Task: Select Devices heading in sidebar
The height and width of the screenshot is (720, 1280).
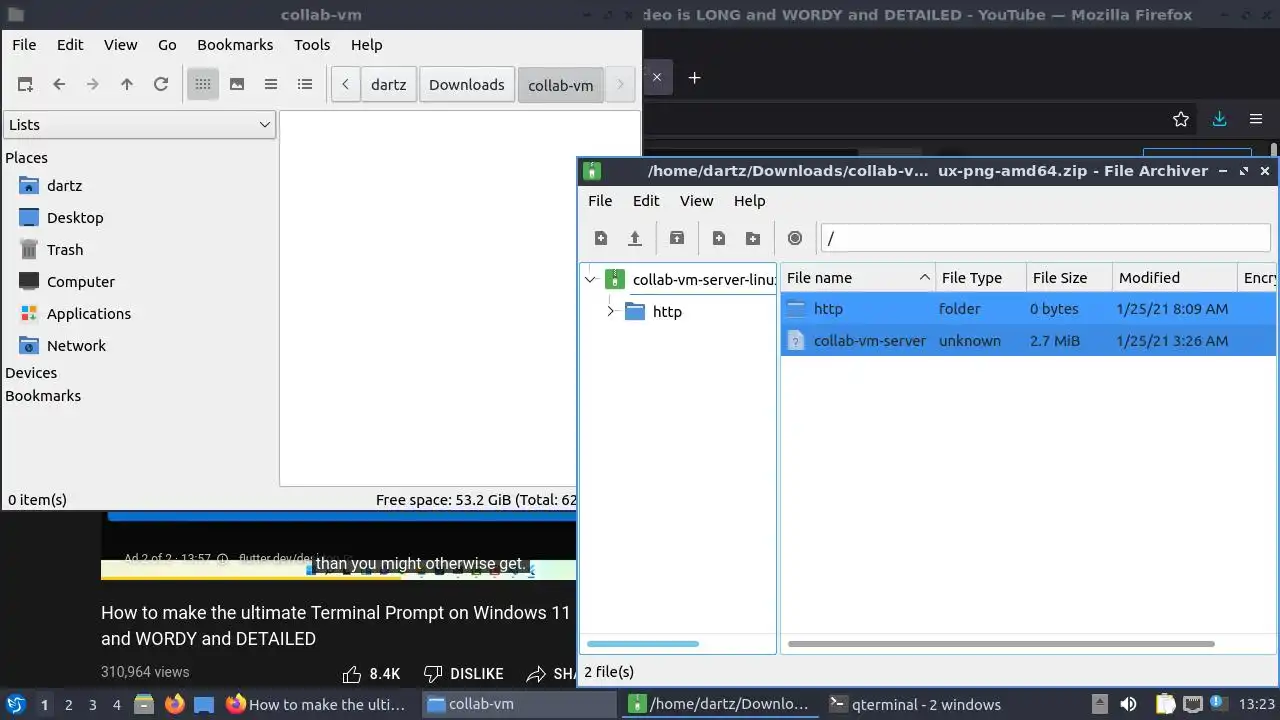Action: 31,373
